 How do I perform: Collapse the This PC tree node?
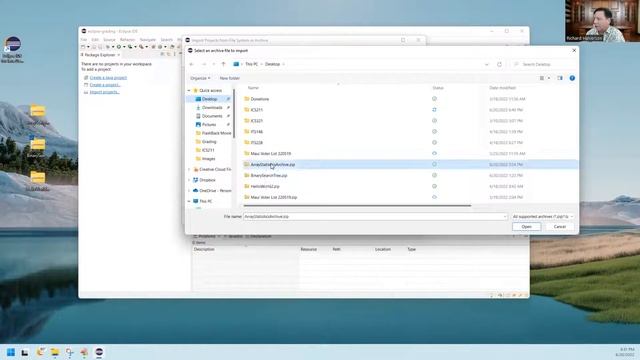(x=189, y=201)
